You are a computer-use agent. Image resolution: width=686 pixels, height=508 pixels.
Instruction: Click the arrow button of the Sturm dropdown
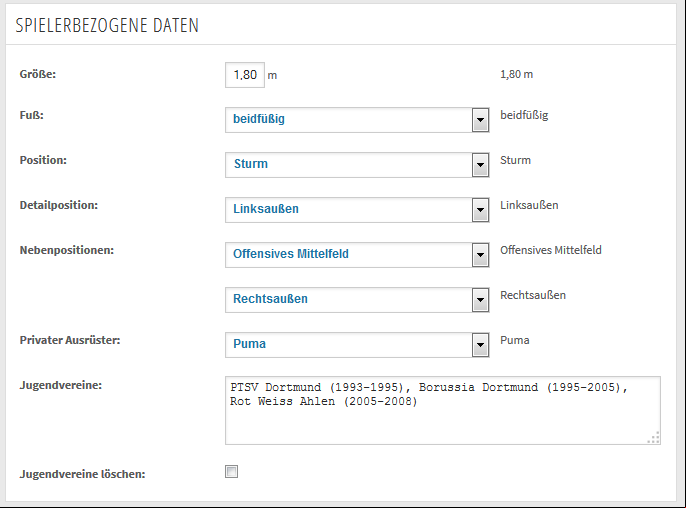pyautogui.click(x=480, y=165)
